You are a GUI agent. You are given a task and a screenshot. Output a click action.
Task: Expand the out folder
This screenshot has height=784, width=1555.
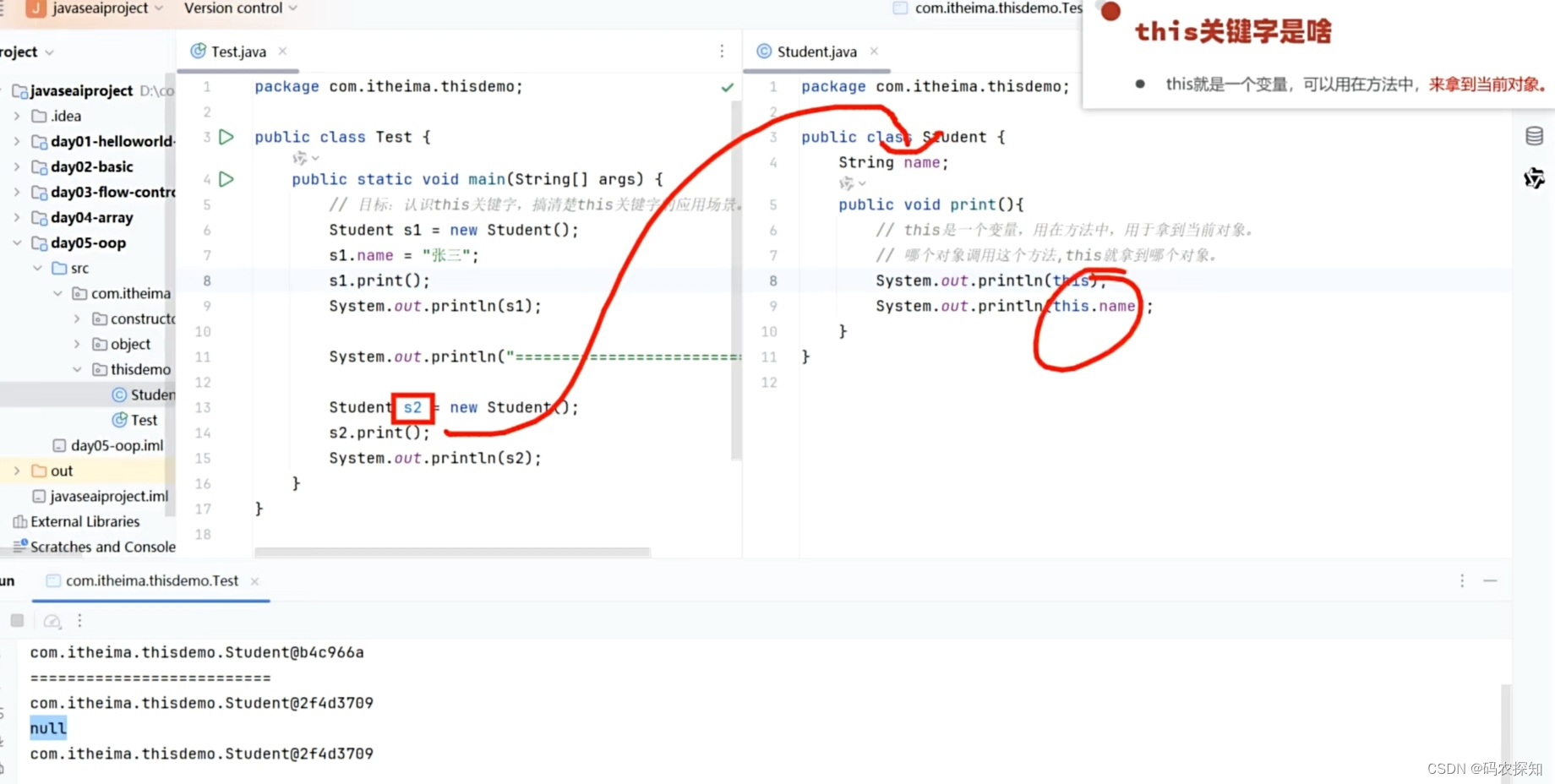[x=17, y=471]
